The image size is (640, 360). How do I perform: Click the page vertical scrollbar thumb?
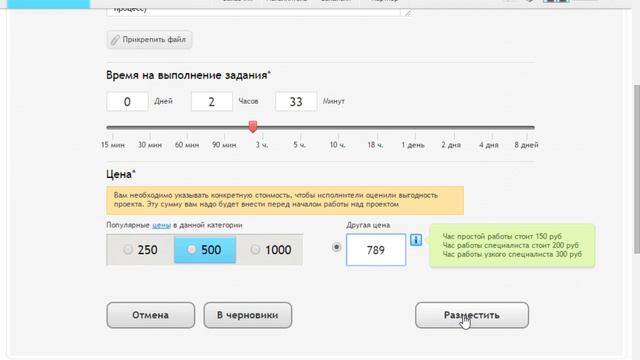click(x=637, y=169)
